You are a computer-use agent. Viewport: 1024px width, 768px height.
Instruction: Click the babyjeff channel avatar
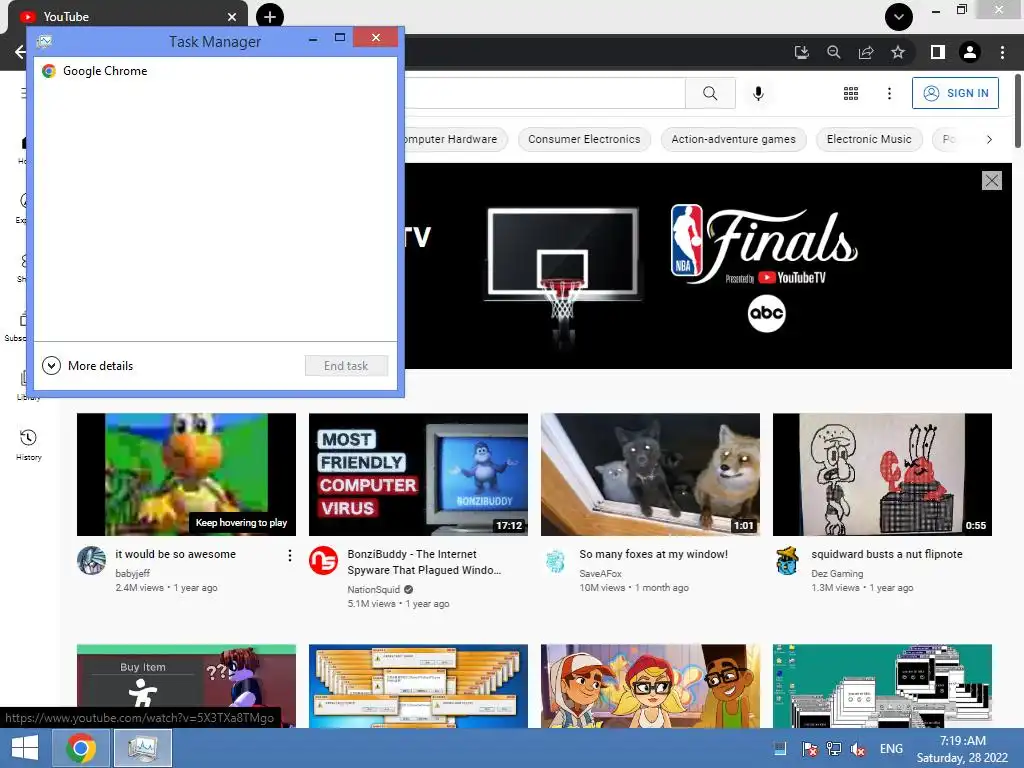click(x=91, y=560)
